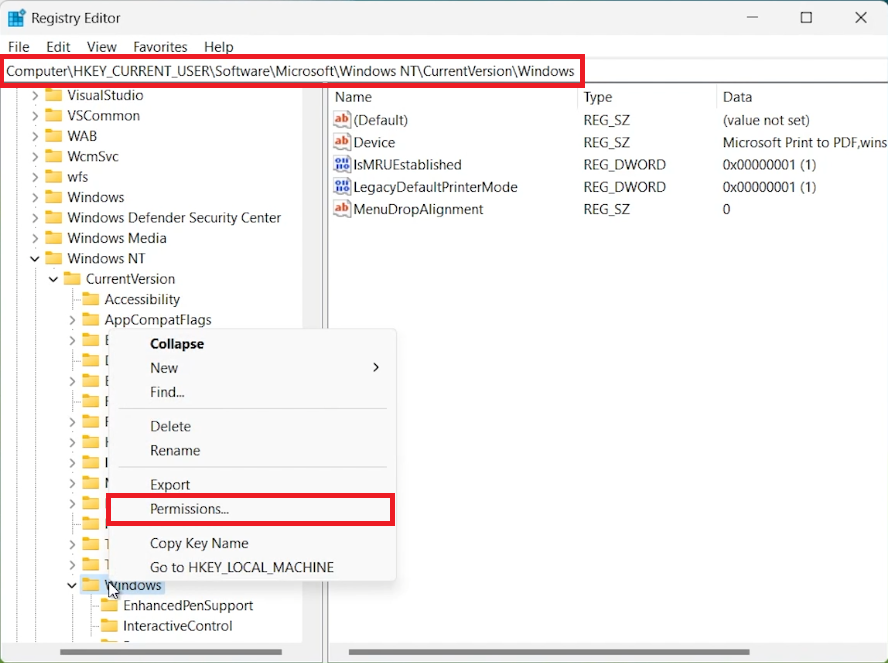Click the folder icon for Windows NT
The width and height of the screenshot is (888, 663).
(55, 258)
